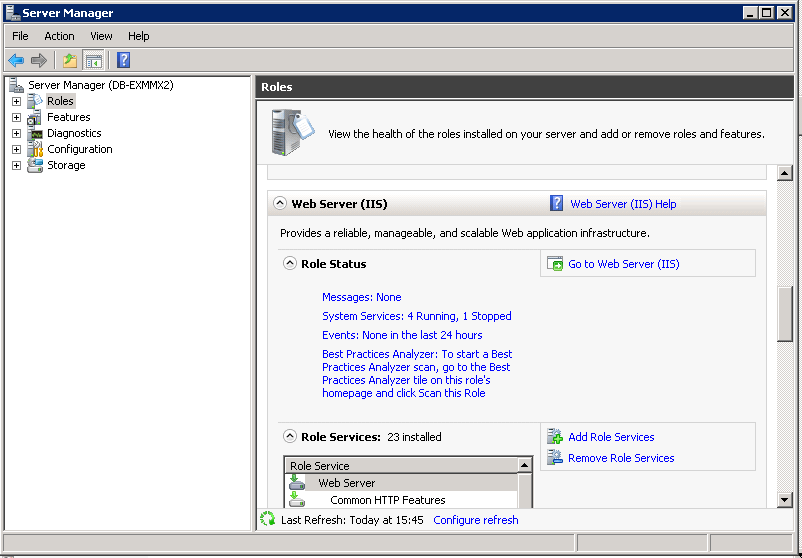Expand the Diagnostics tree node
Viewport: 802px width, 558px height.
16,133
